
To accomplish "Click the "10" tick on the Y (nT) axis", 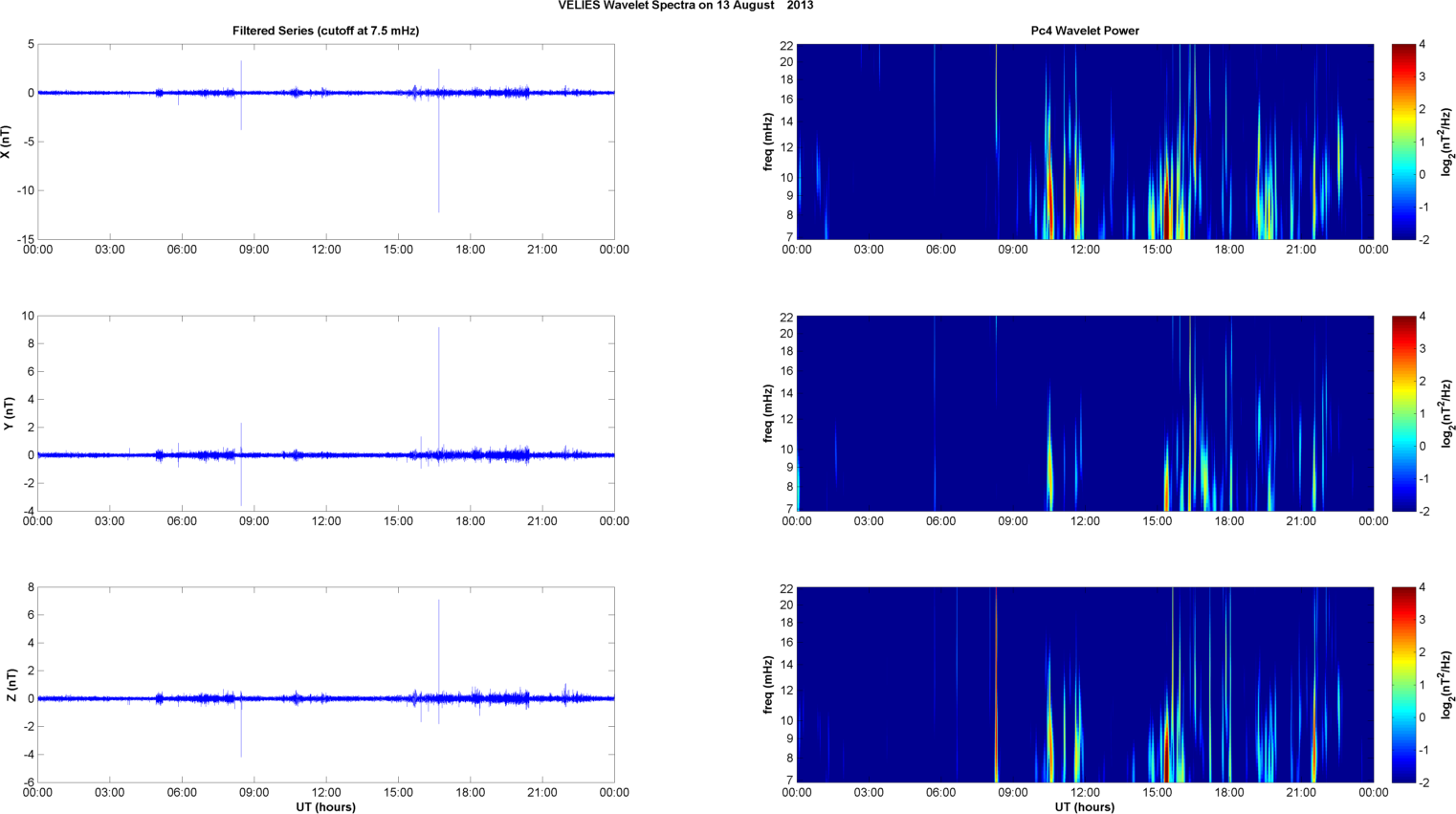I will click(x=29, y=316).
